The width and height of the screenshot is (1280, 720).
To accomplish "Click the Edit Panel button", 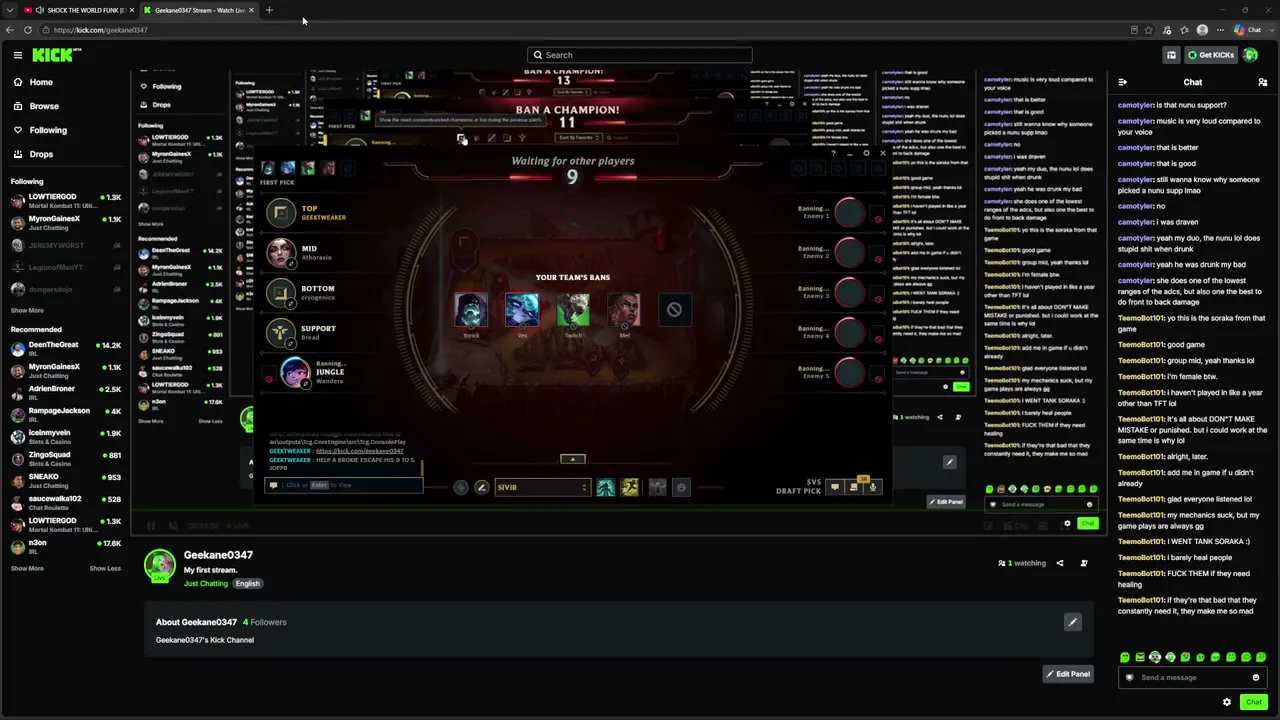I will 1067,674.
